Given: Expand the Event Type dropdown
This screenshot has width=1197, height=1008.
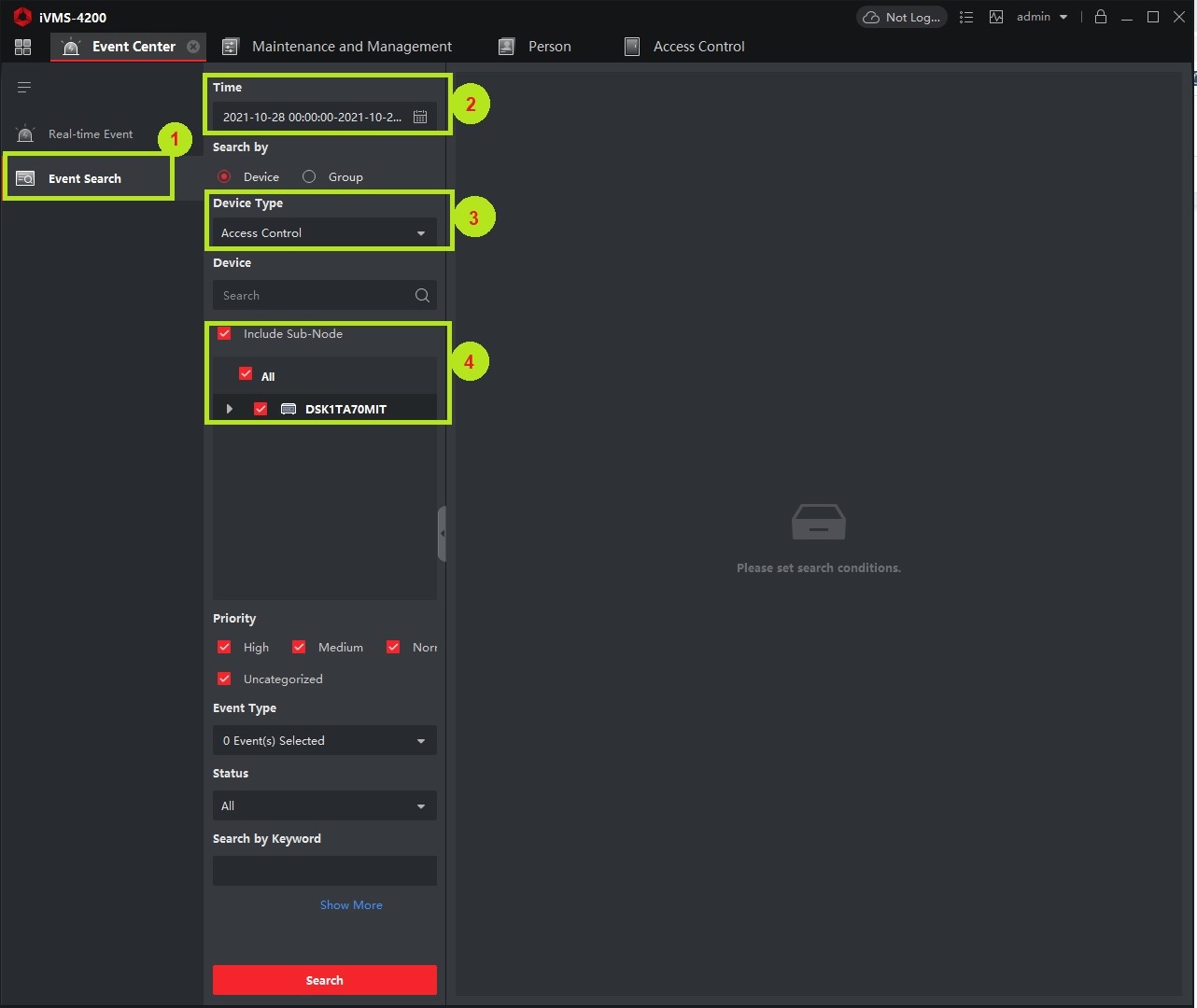Looking at the screenshot, I should (x=325, y=740).
